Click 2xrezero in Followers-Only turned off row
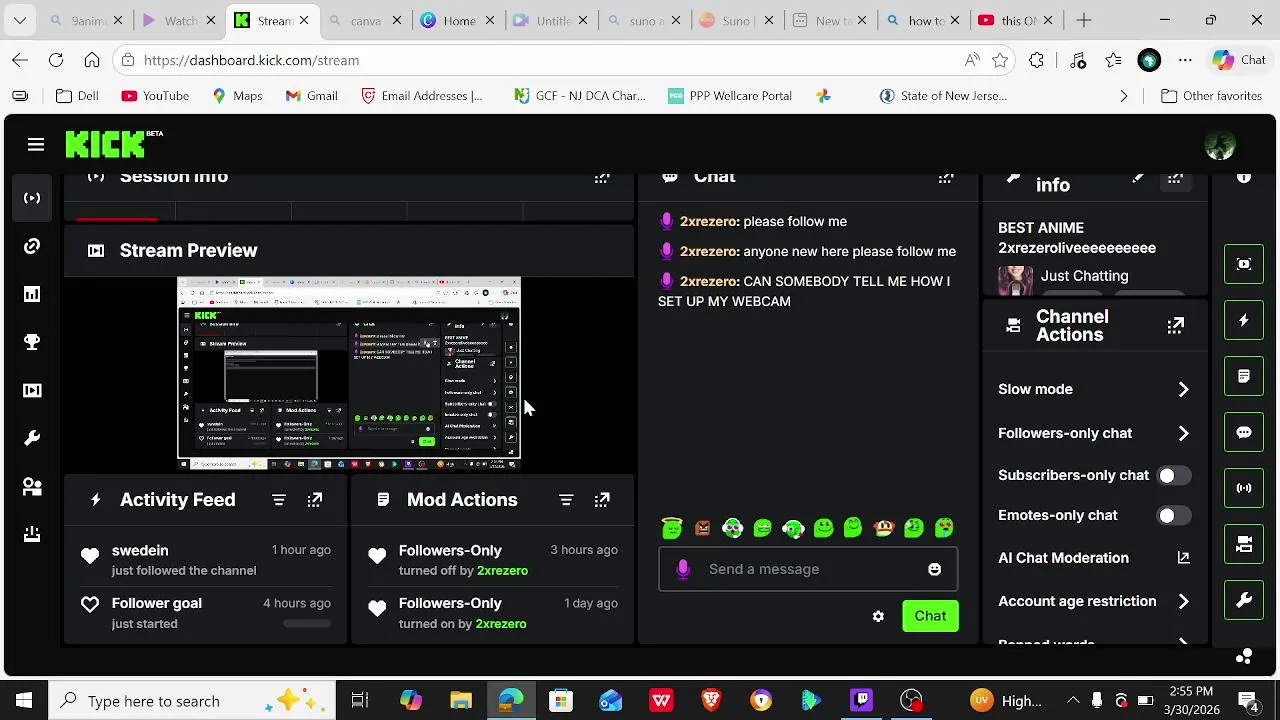The height and width of the screenshot is (720, 1280). pos(502,571)
